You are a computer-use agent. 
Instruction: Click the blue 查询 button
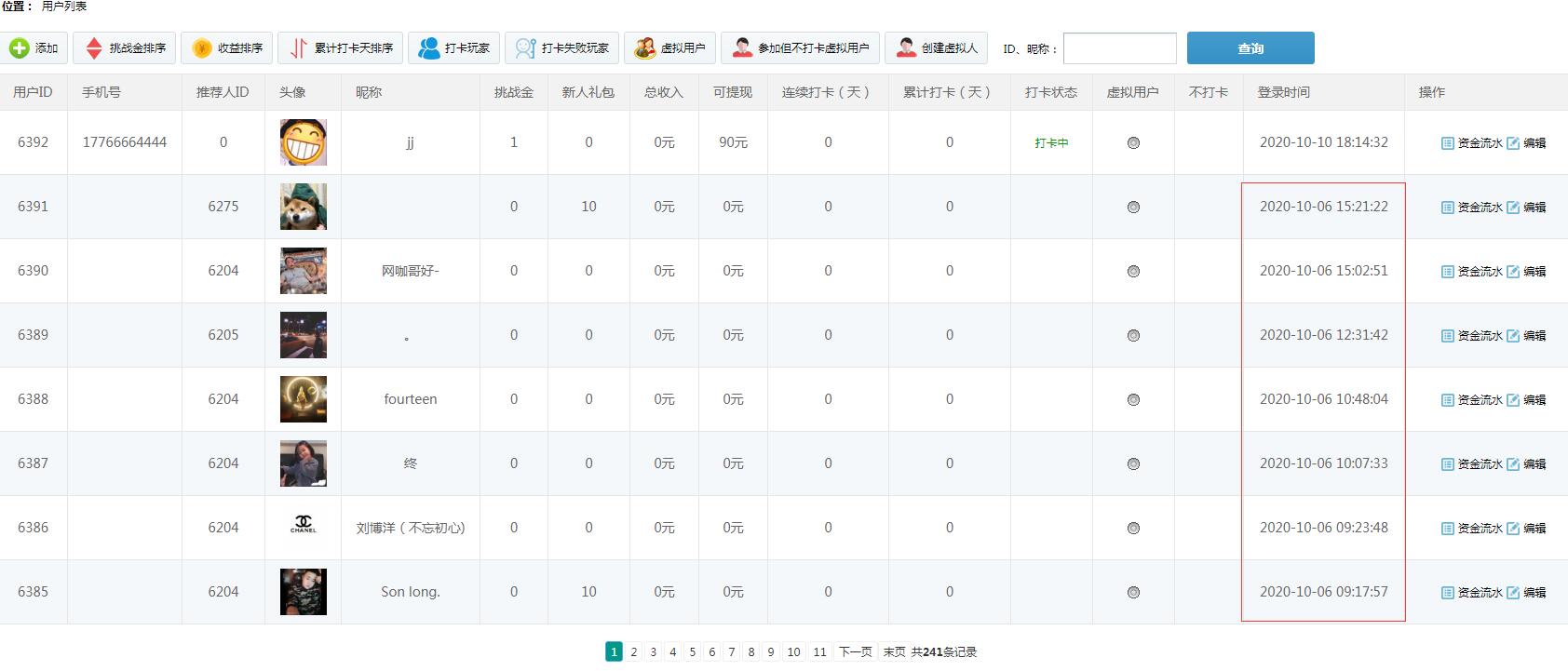click(1250, 48)
